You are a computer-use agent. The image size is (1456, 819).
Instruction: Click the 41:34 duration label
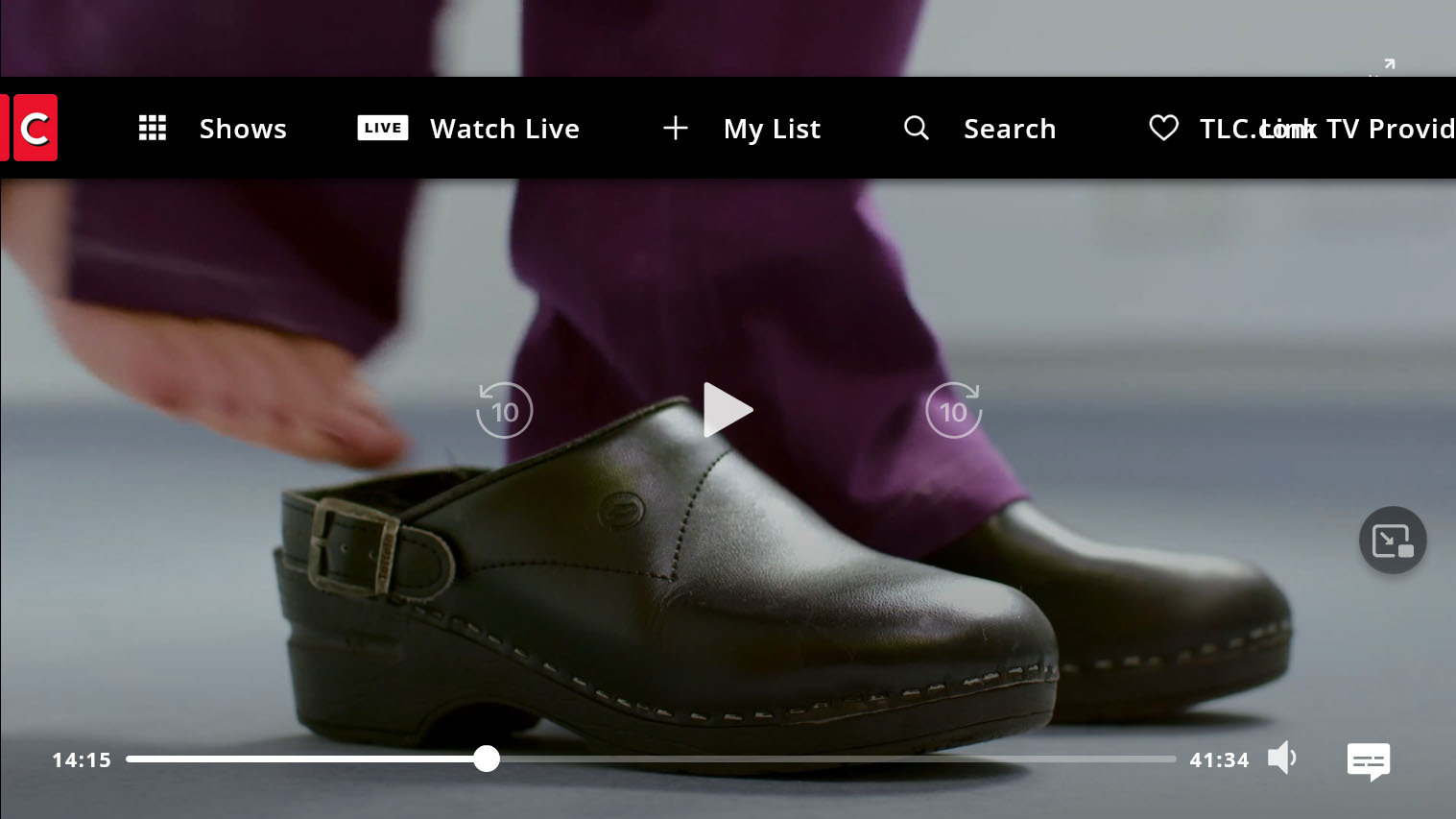click(x=1219, y=760)
